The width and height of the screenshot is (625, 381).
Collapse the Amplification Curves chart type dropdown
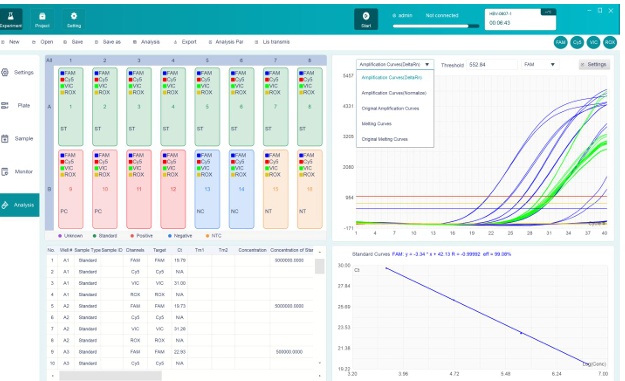coord(395,64)
